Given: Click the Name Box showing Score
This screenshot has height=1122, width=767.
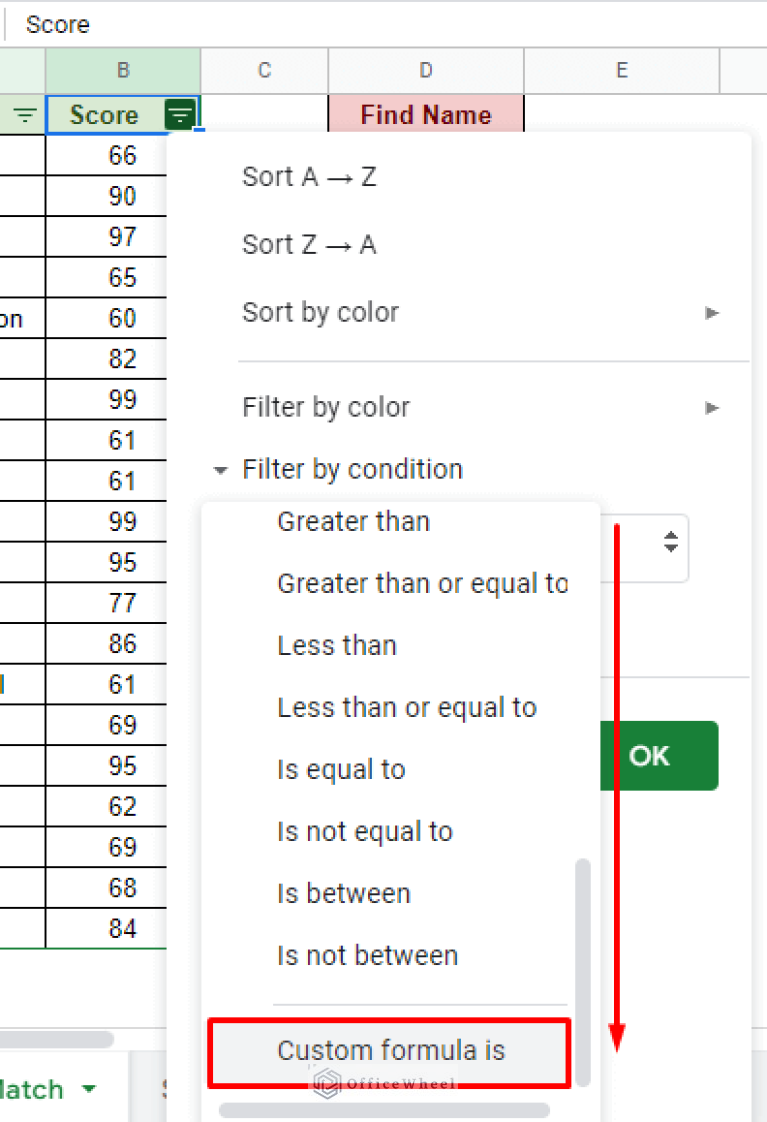Looking at the screenshot, I should point(57,24).
